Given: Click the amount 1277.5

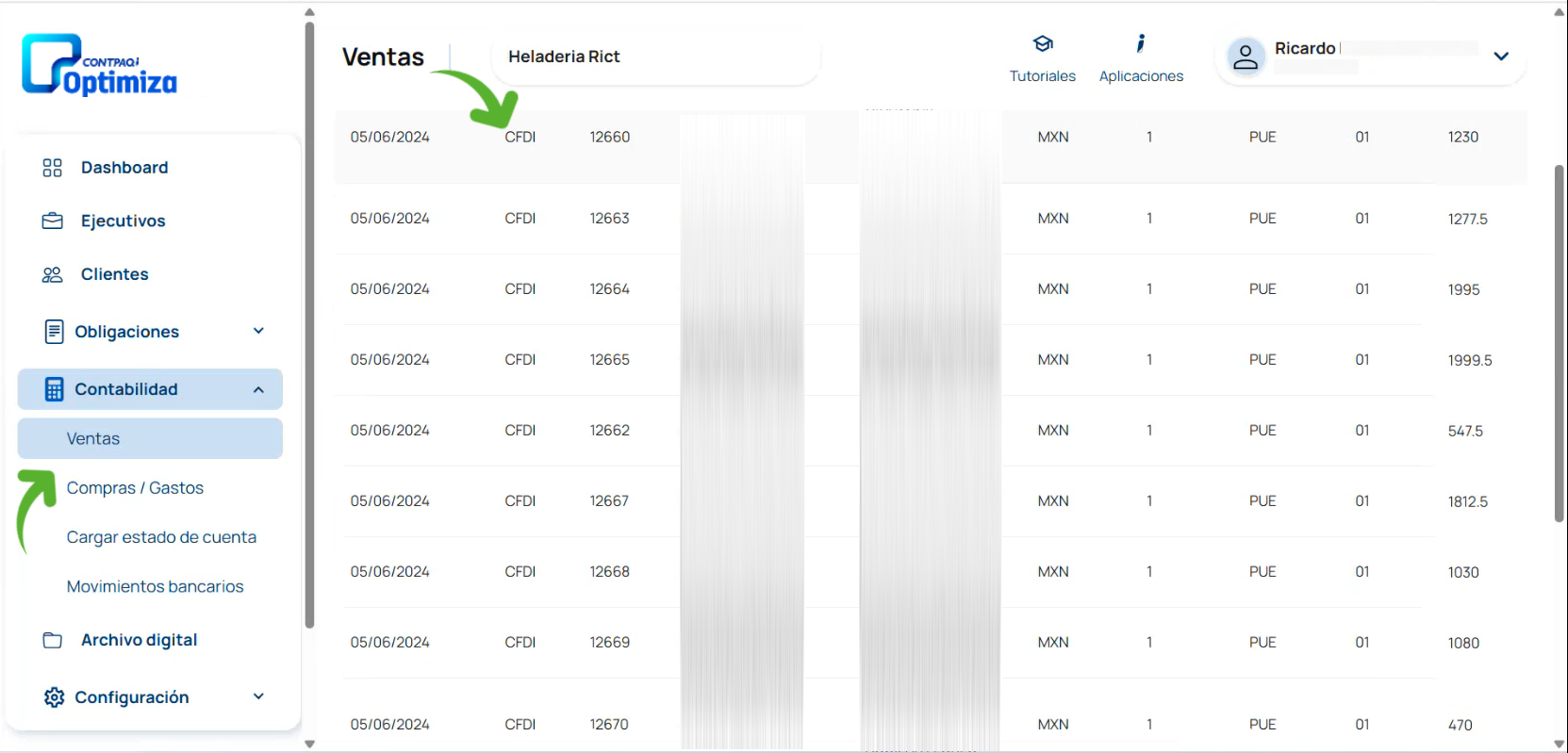Looking at the screenshot, I should [x=1468, y=219].
